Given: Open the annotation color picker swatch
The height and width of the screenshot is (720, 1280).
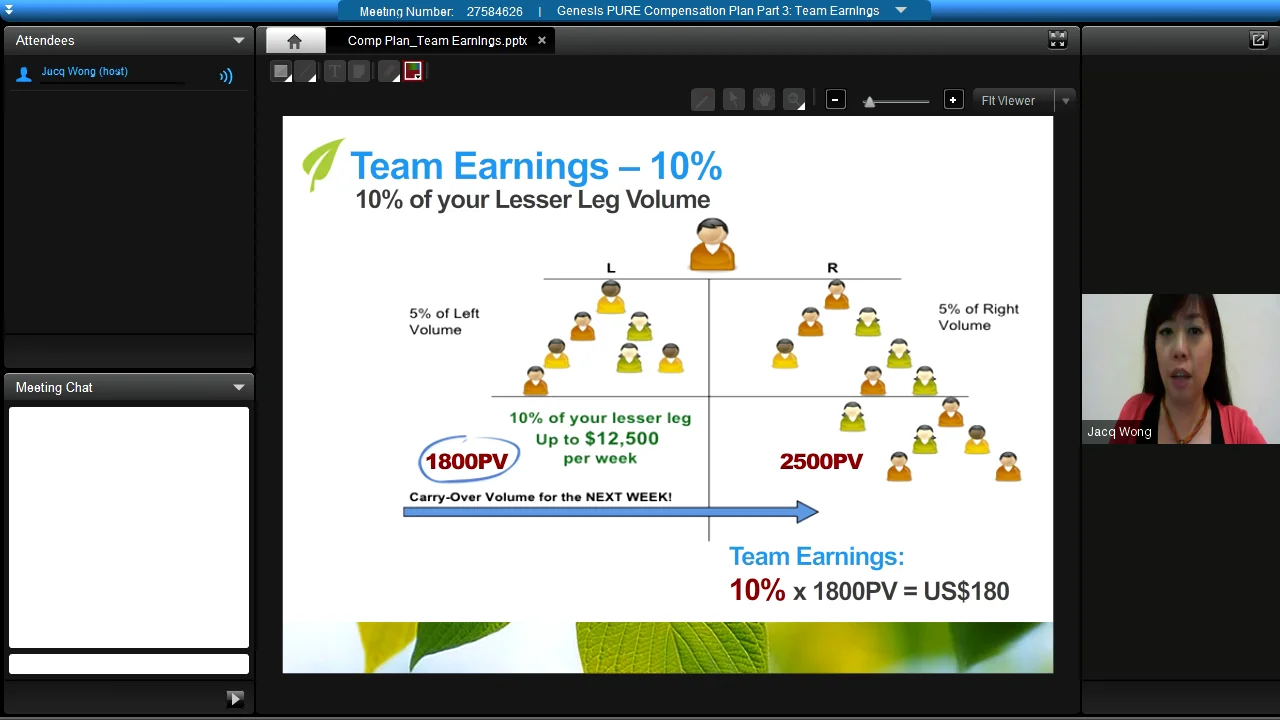Looking at the screenshot, I should [x=413, y=72].
